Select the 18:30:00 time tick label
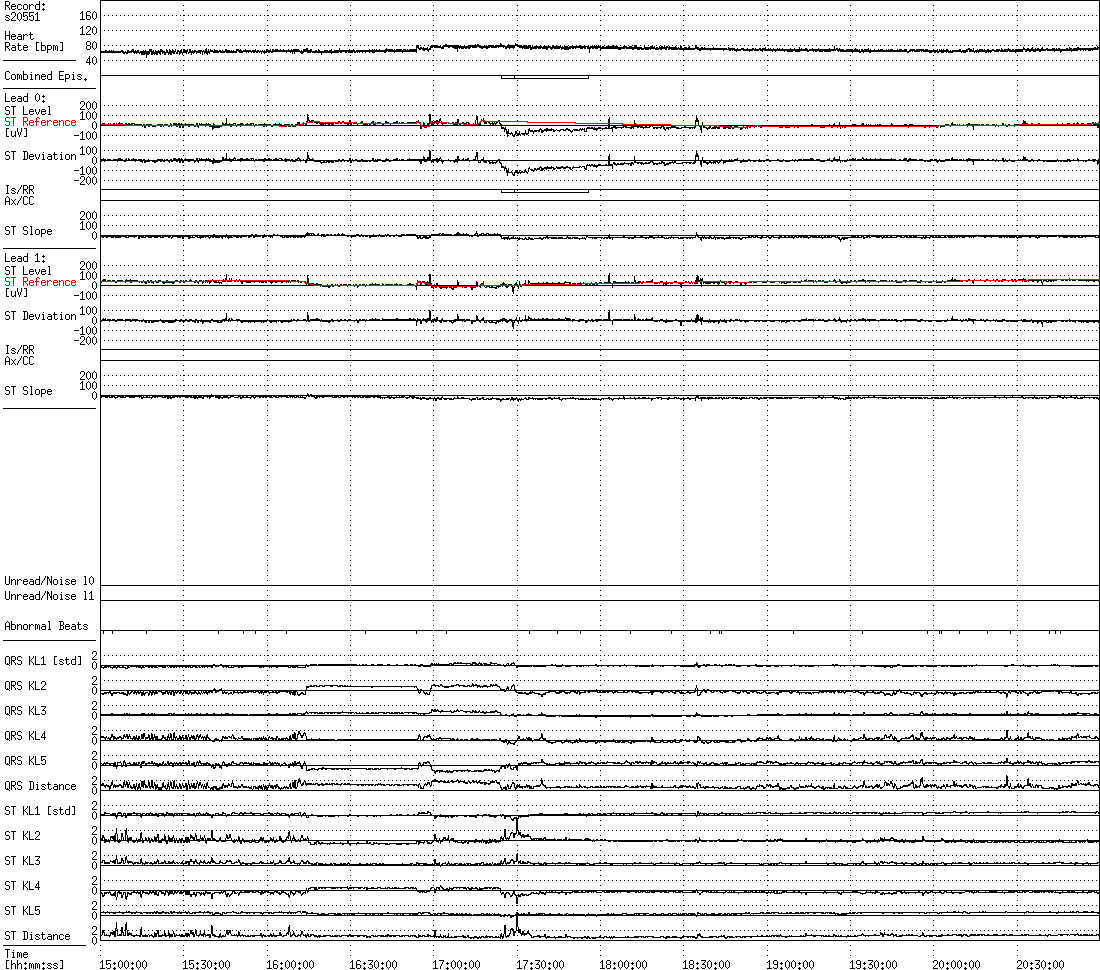The height and width of the screenshot is (970, 1100). pos(705,964)
